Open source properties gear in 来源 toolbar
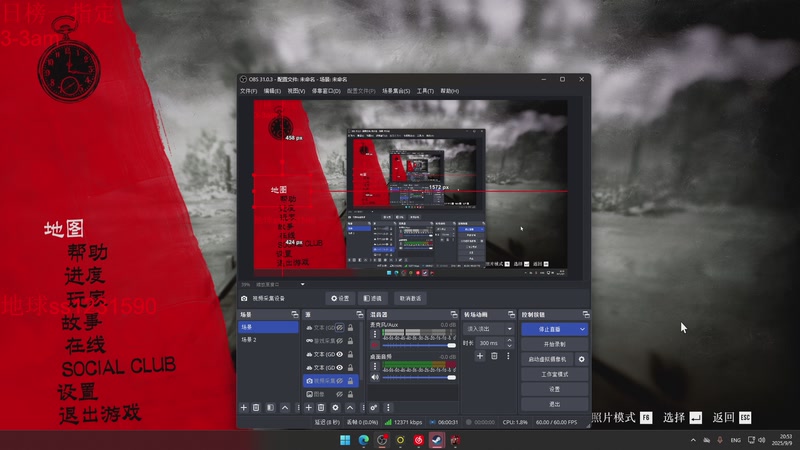This screenshot has width=800, height=450. pyautogui.click(x=335, y=408)
